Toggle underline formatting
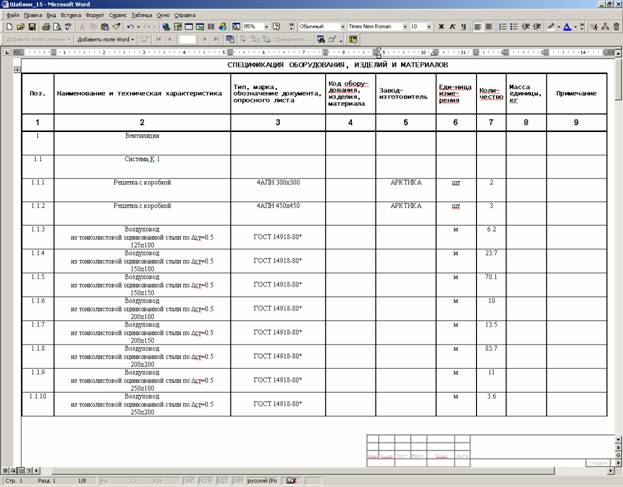 pyautogui.click(x=463, y=27)
